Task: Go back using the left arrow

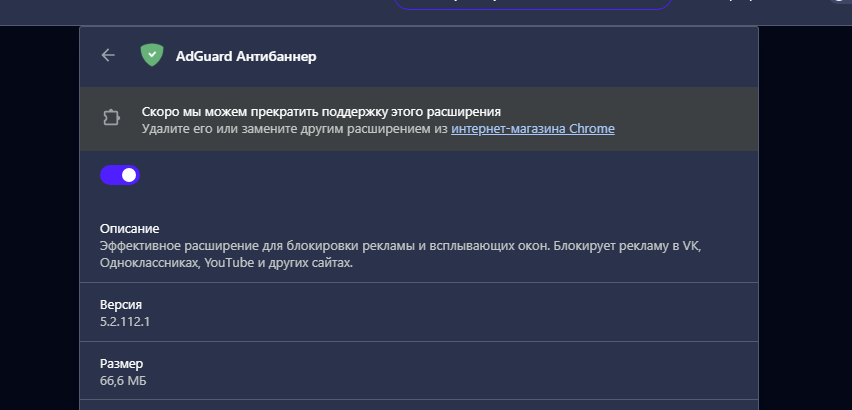Action: (x=108, y=56)
